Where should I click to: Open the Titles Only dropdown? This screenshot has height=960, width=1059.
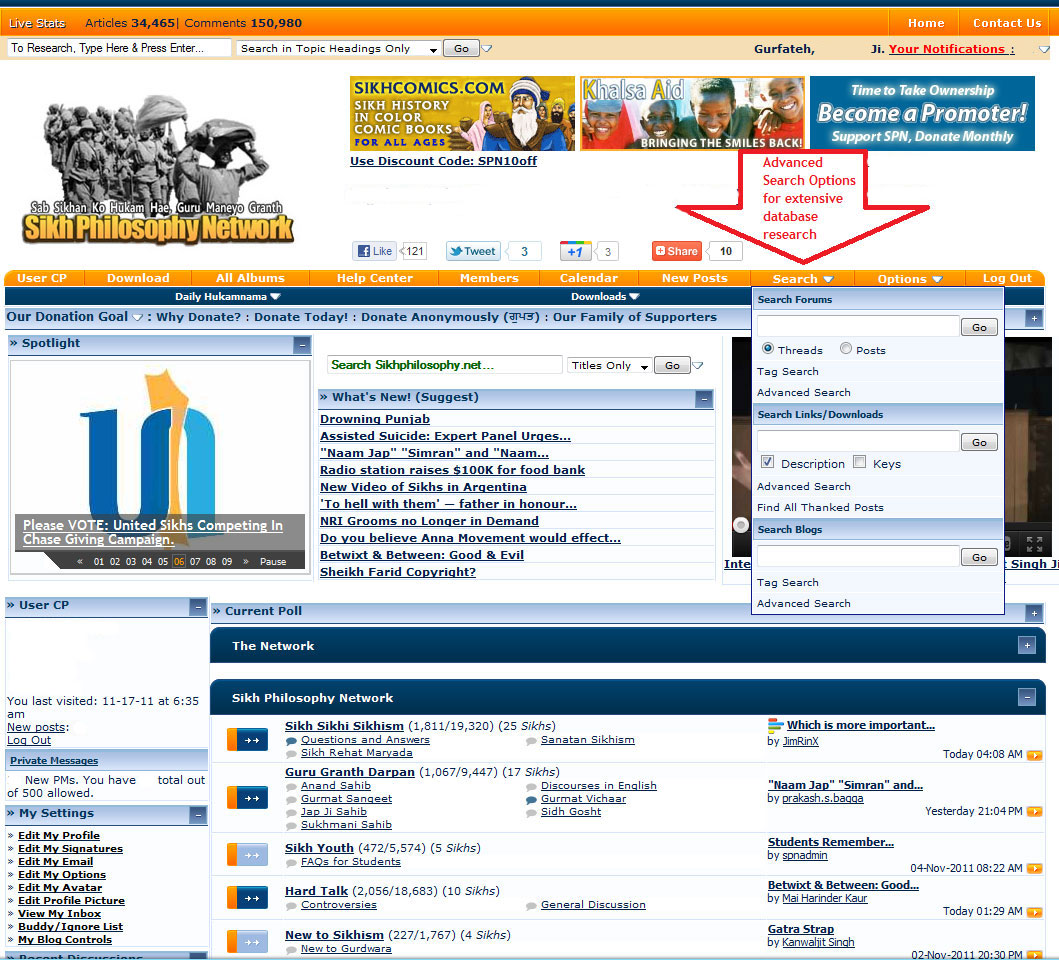[609, 365]
